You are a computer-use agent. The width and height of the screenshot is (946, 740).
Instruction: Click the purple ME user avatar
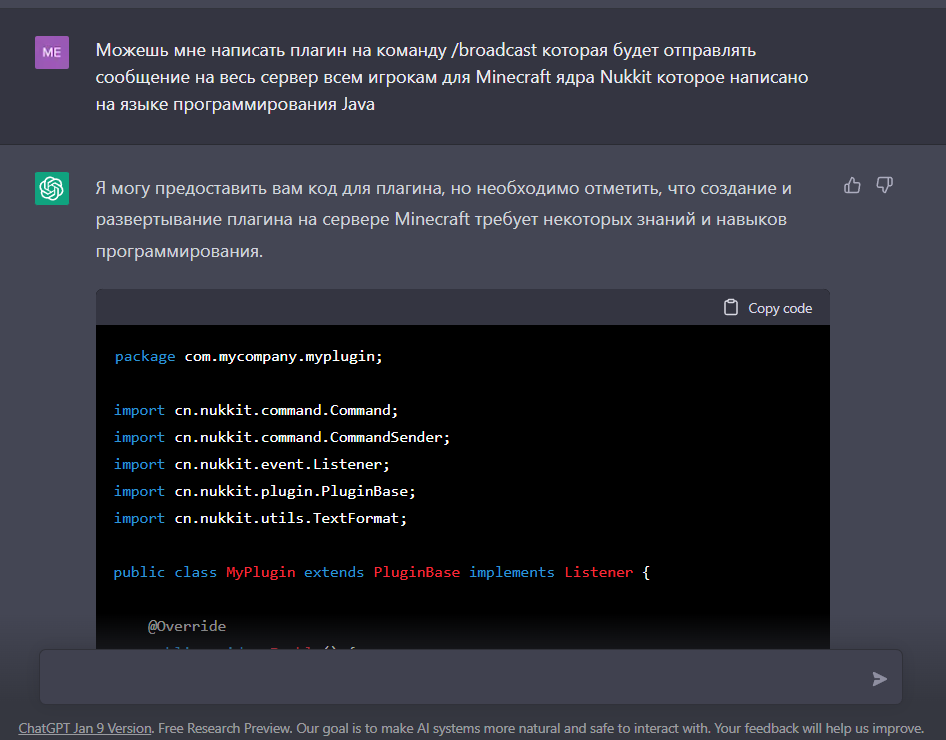(52, 52)
